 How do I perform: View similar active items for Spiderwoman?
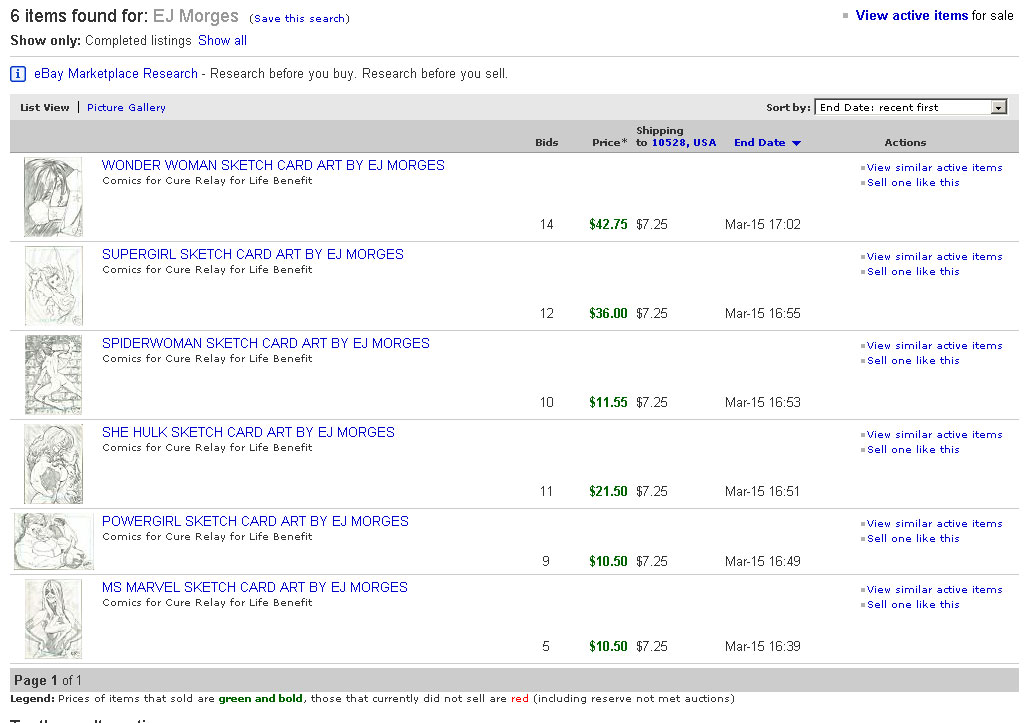pyautogui.click(x=934, y=345)
